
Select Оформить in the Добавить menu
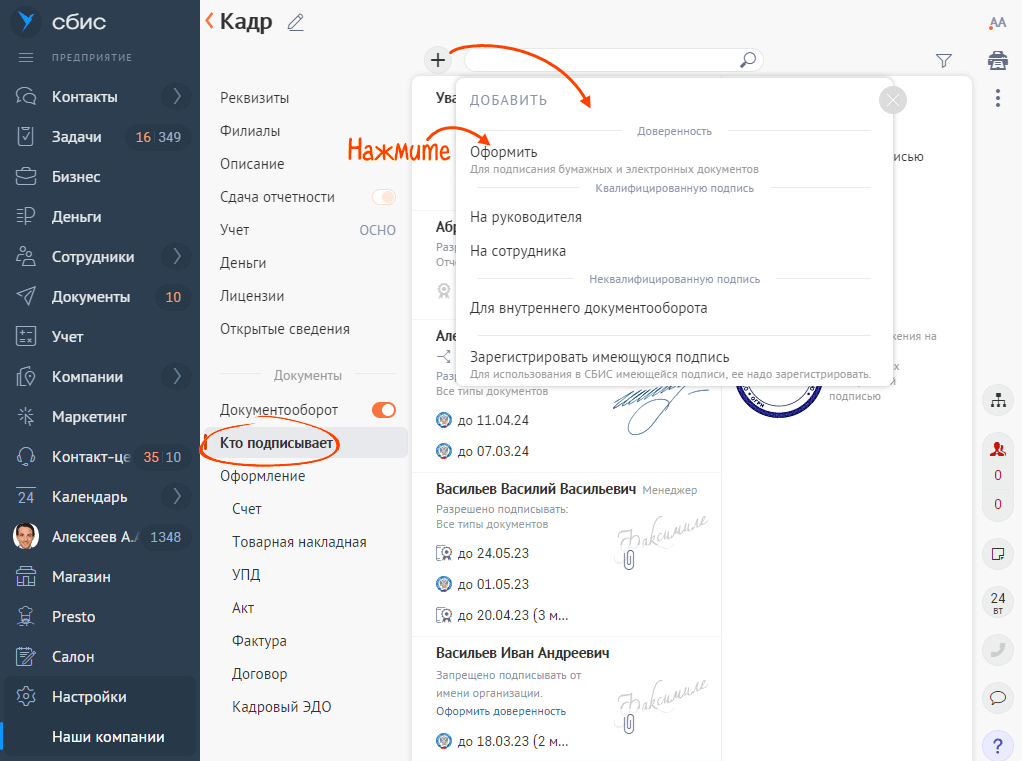pos(504,152)
